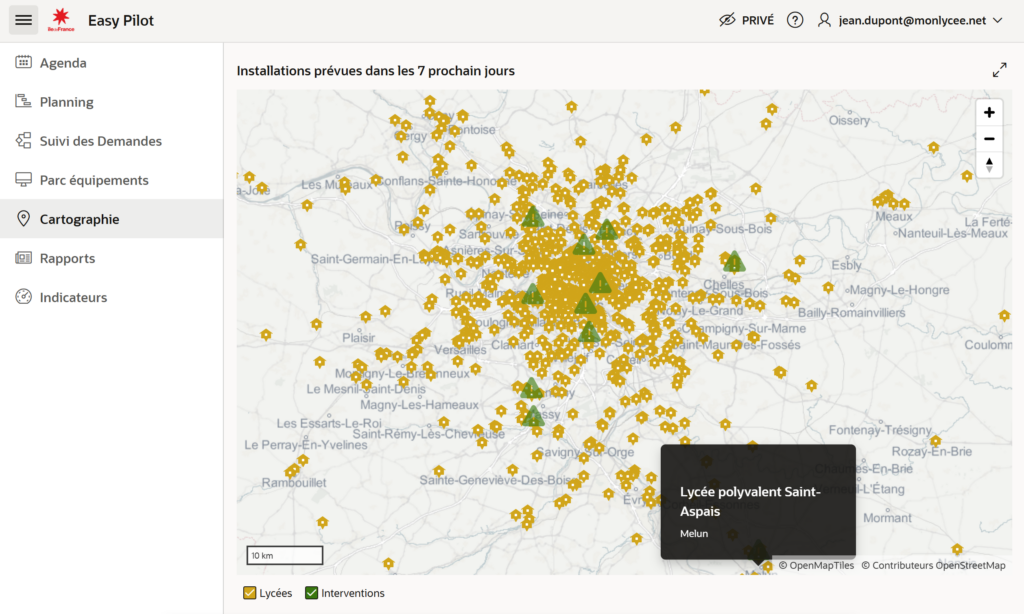This screenshot has height=614, width=1024.
Task: Click the Parc équipements monitor icon
Action: coord(24,180)
